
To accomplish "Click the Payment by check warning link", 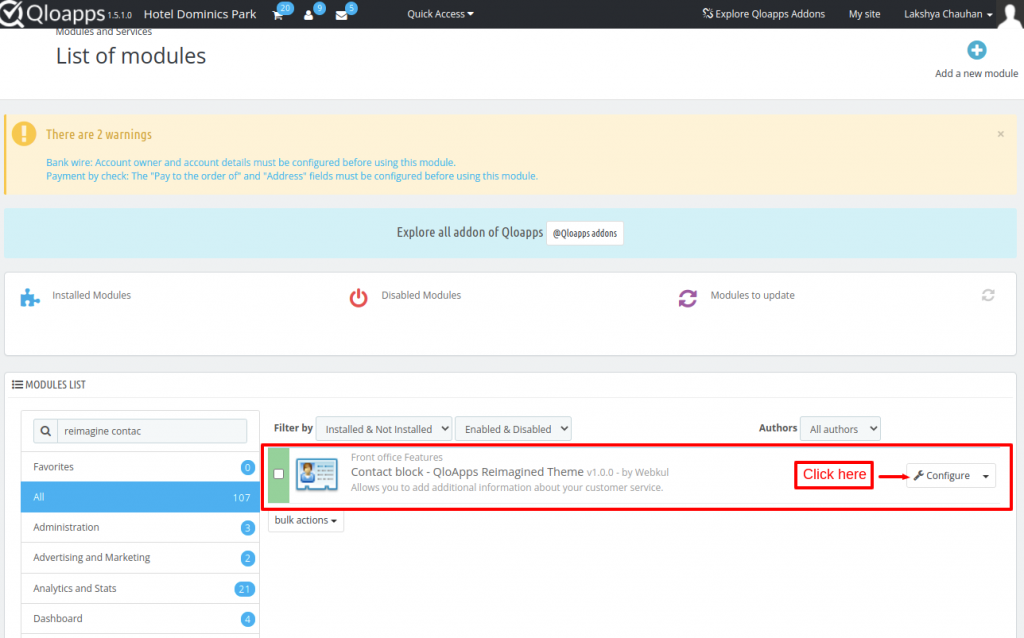I will tap(292, 176).
